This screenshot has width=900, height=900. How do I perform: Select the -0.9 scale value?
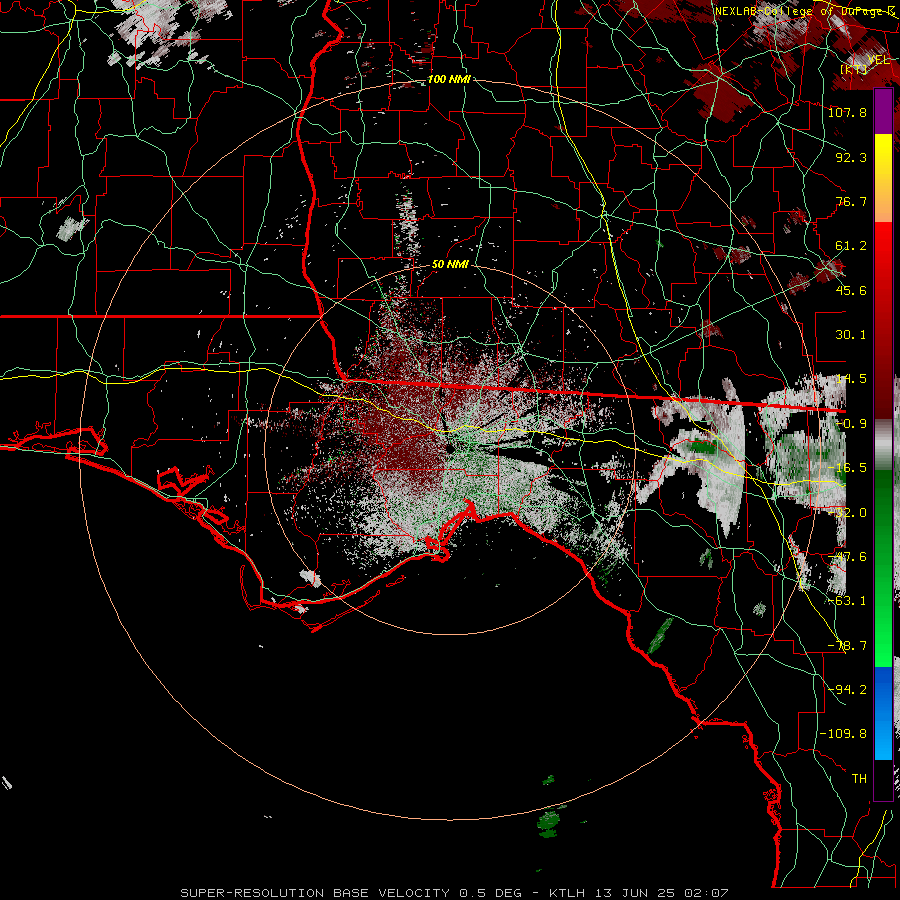(x=851, y=424)
